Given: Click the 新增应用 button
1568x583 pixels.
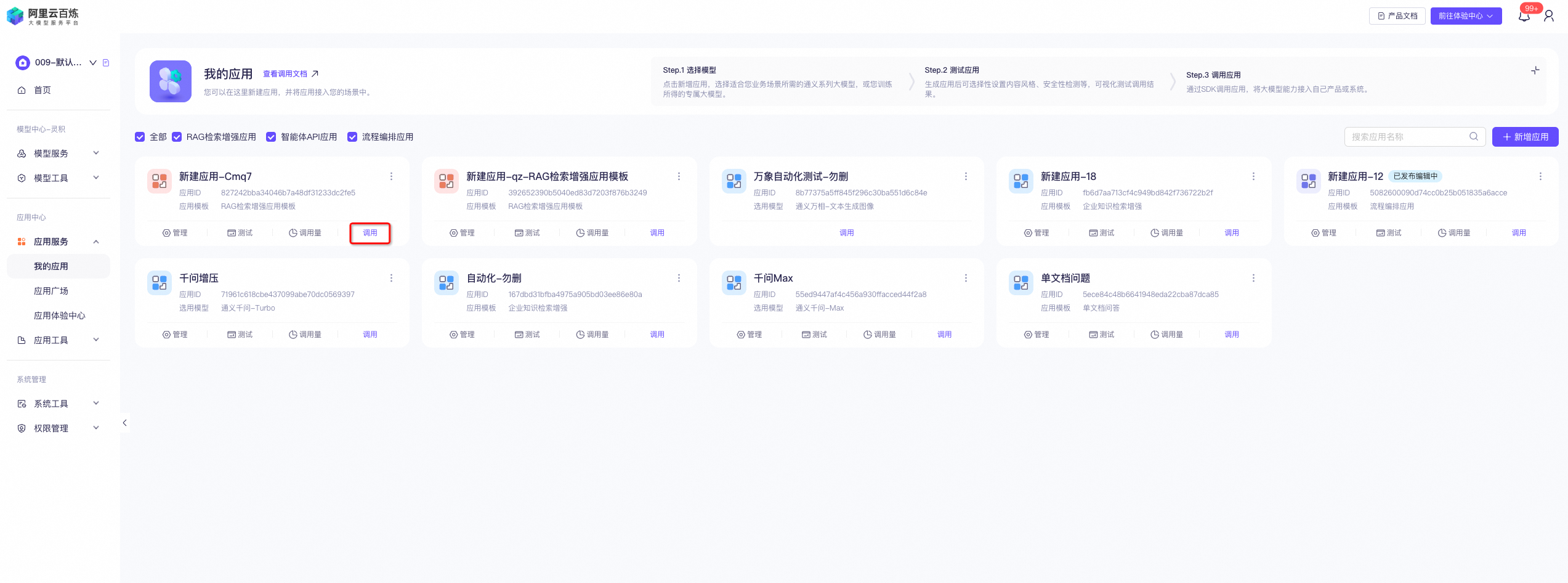Looking at the screenshot, I should click(x=1525, y=137).
